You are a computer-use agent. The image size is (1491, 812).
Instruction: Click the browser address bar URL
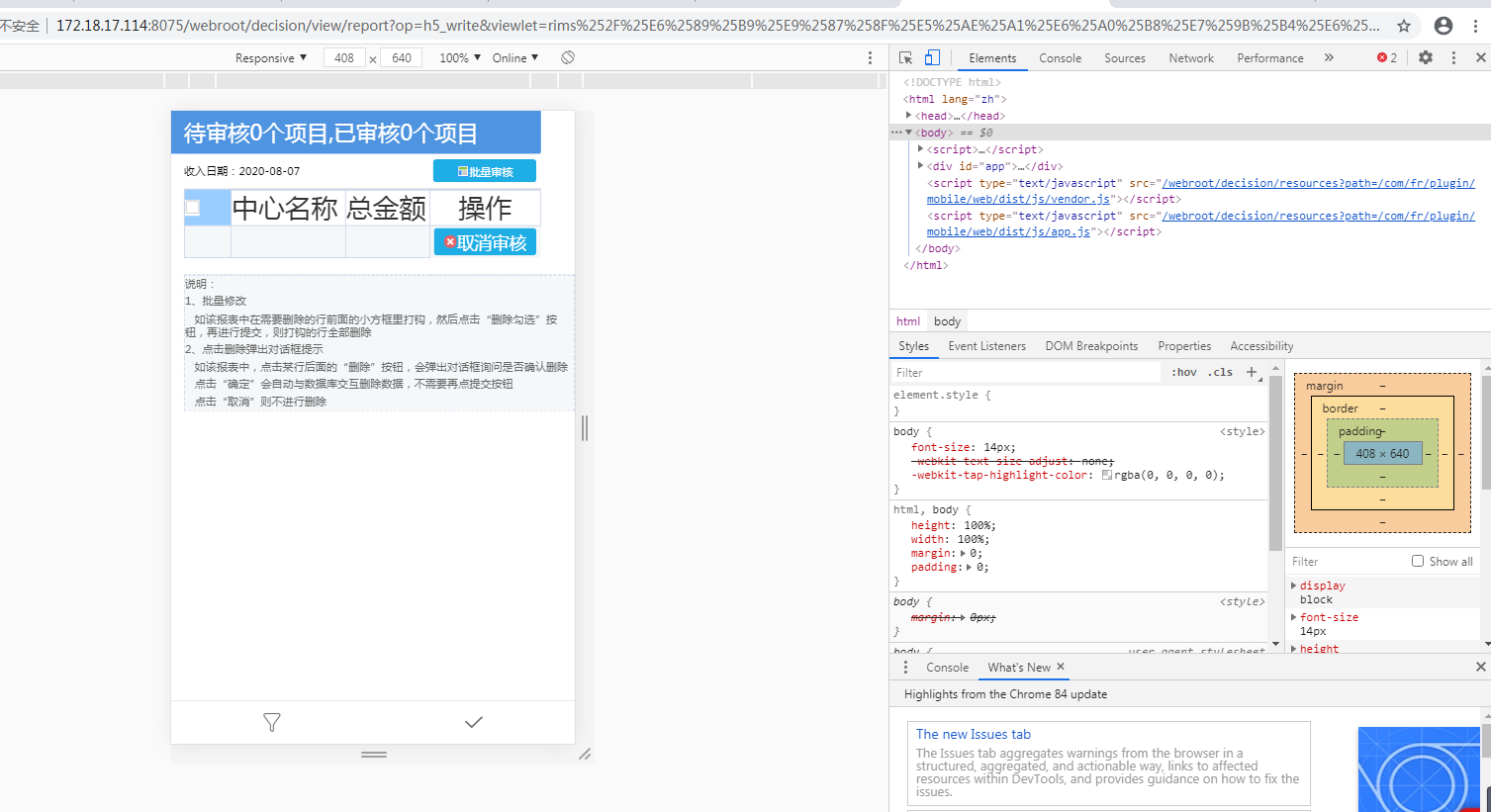coord(717,26)
